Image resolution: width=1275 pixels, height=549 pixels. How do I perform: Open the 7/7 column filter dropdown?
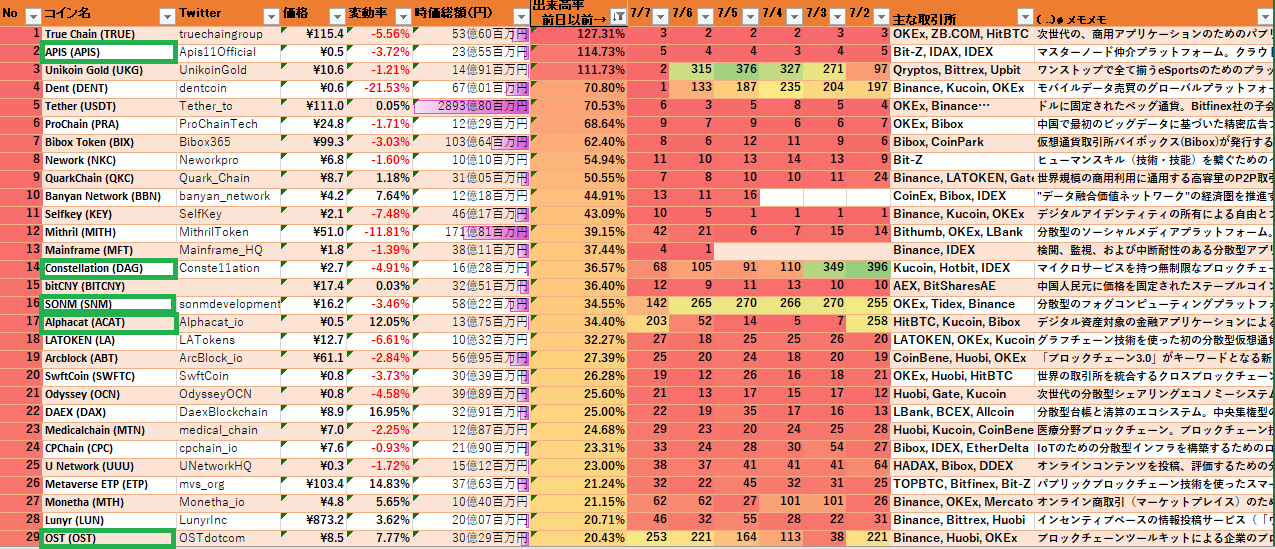660,16
